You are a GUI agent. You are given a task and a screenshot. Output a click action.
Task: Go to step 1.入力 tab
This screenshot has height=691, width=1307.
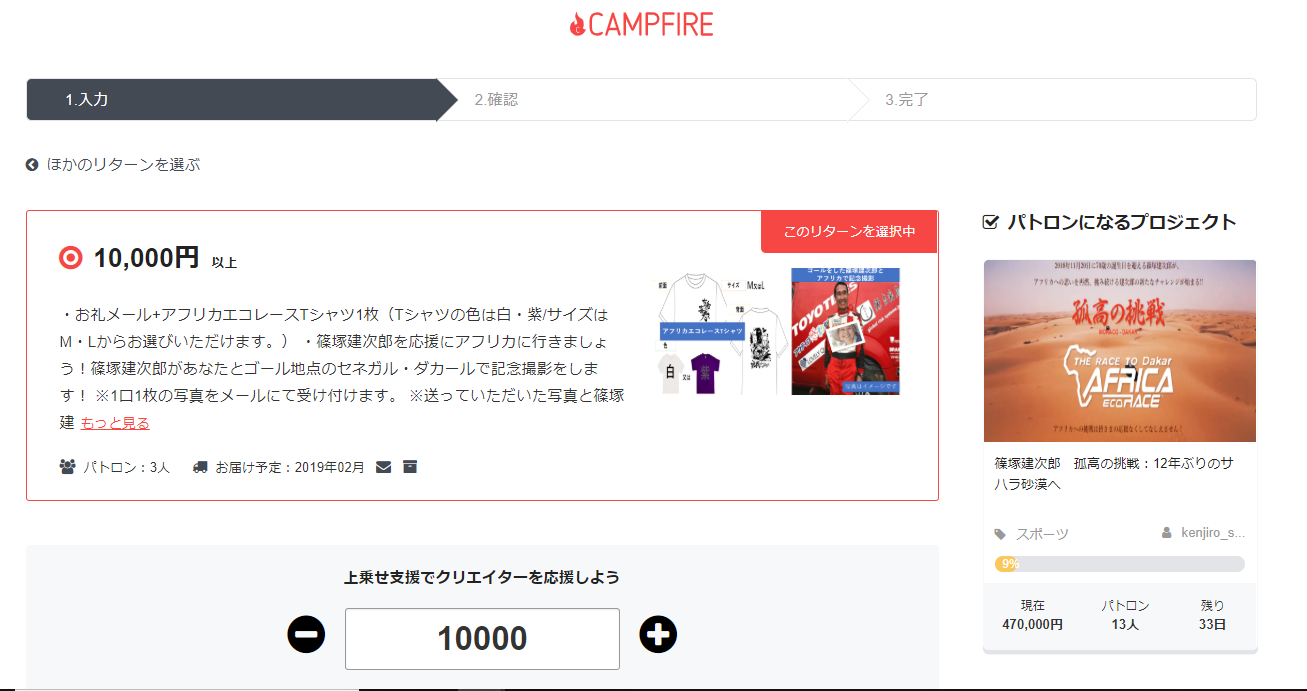(232, 100)
